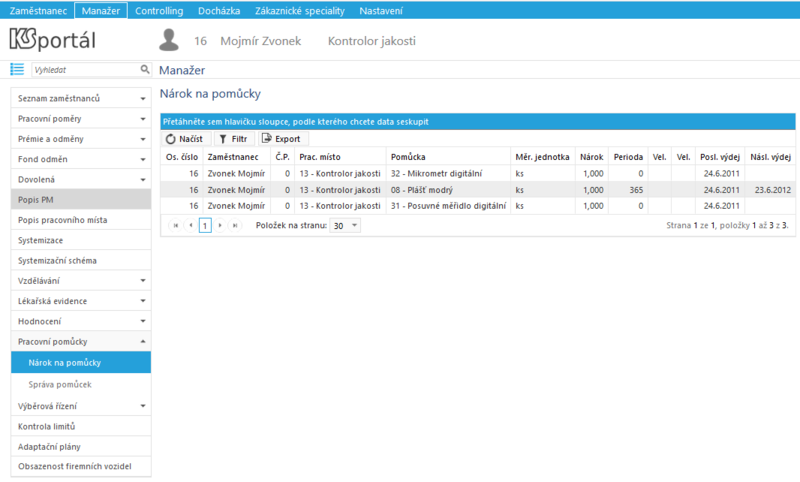Sort by Č.P. column header
This screenshot has height=482, width=800.
[282, 157]
